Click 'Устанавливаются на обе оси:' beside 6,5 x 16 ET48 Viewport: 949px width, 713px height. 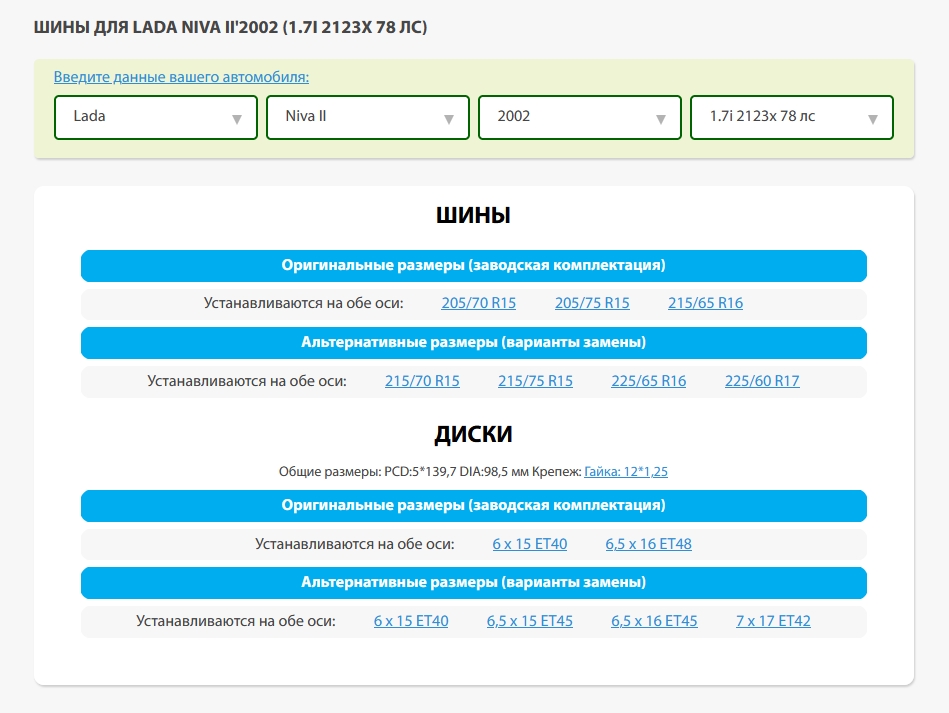pyautogui.click(x=355, y=544)
